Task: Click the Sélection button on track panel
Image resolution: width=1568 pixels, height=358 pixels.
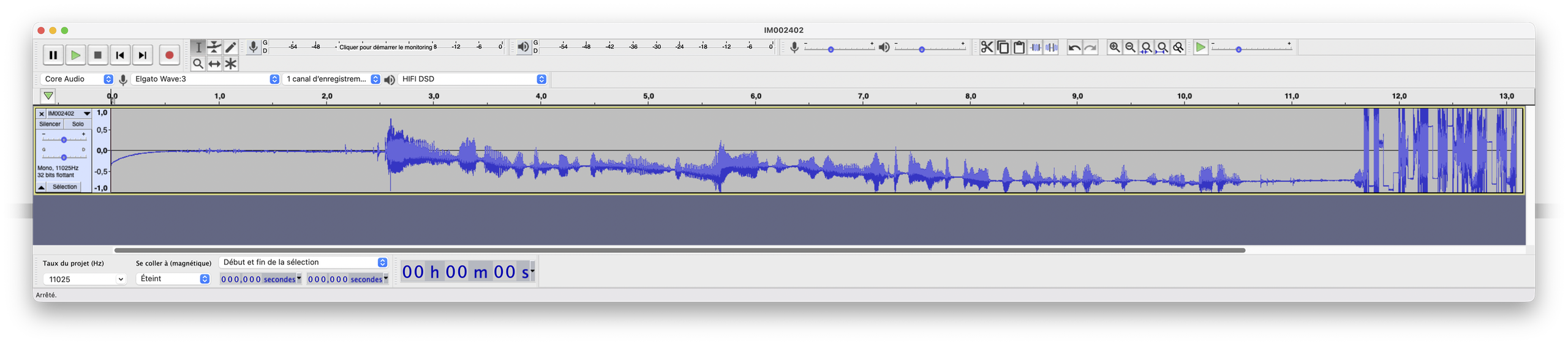Action: [64, 187]
